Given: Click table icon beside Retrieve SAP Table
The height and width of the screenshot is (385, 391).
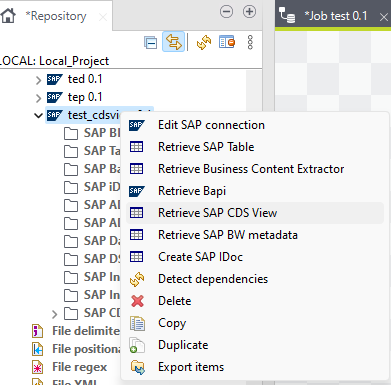Looking at the screenshot, I should 136,147.
